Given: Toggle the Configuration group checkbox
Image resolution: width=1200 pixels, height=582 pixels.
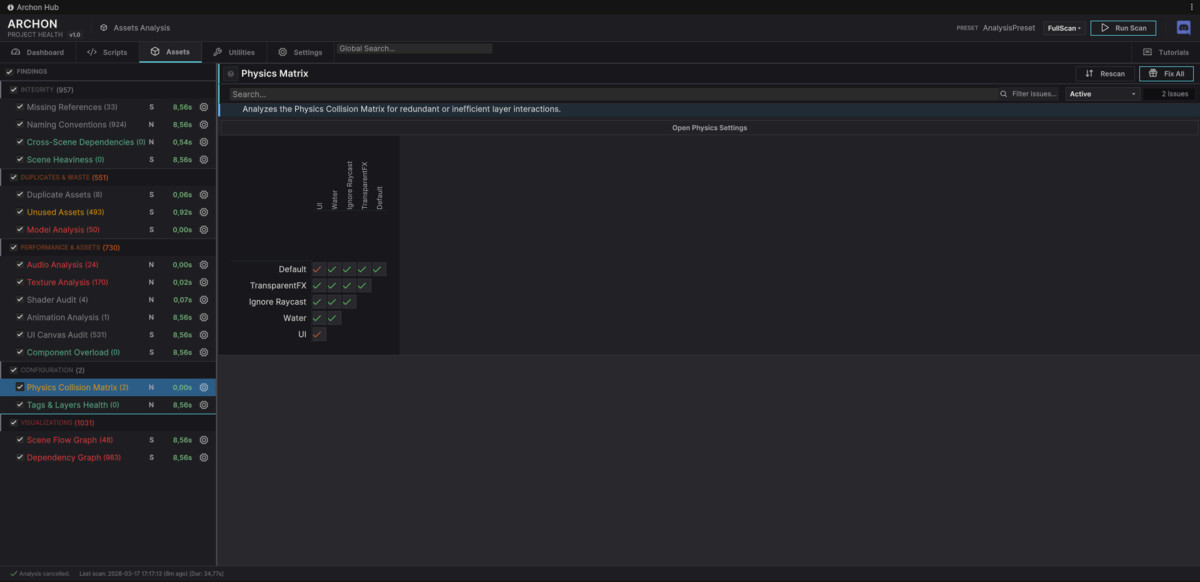Looking at the screenshot, I should [x=13, y=370].
